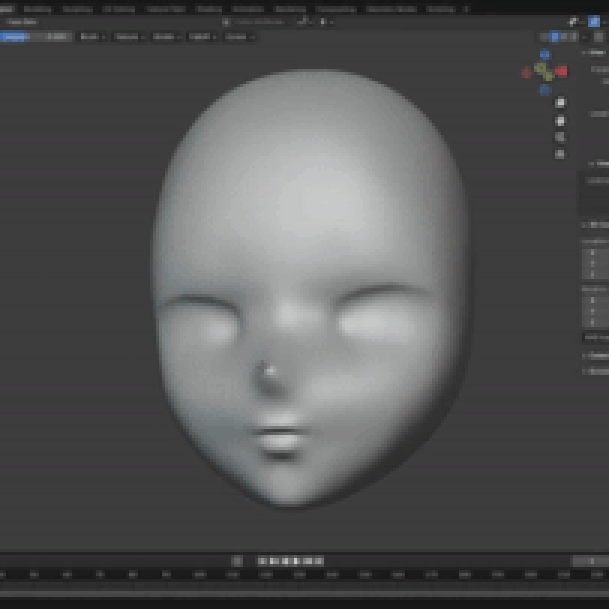Click the lower blue negative Z axis ball

pos(545,90)
